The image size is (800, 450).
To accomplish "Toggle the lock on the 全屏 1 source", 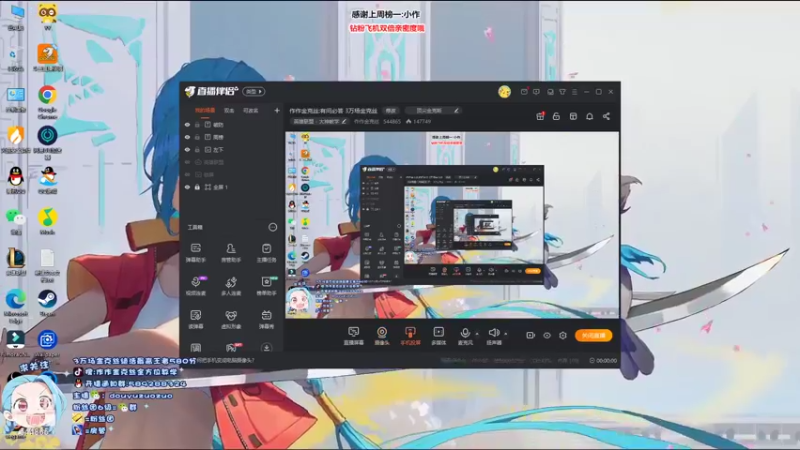I will click(197, 187).
